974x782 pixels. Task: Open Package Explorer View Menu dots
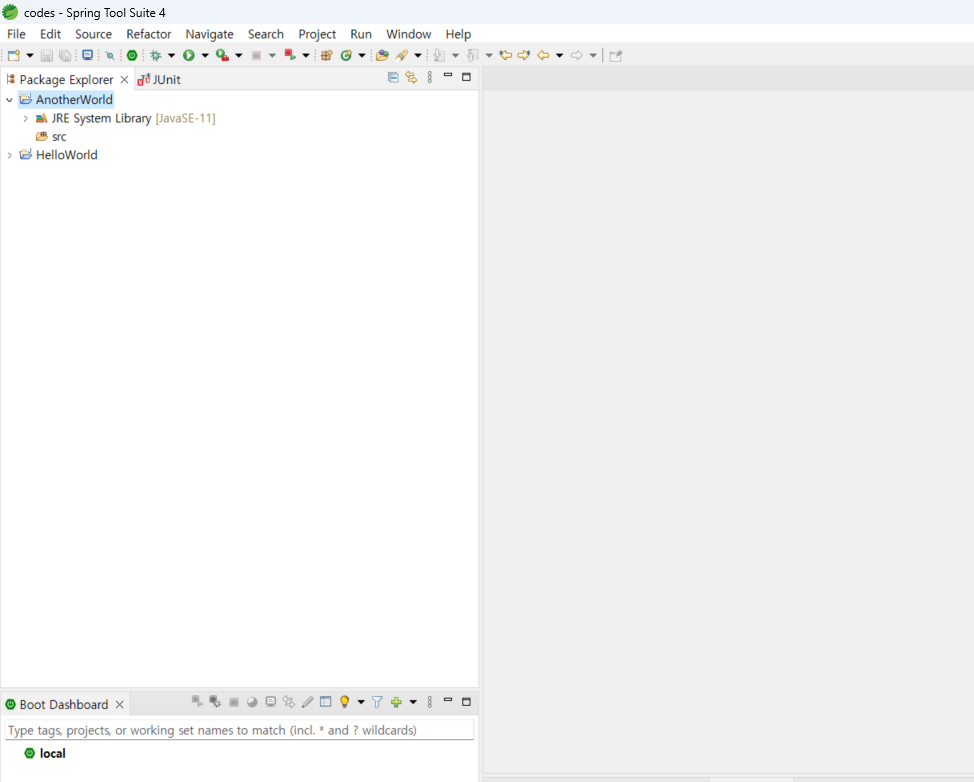(x=430, y=78)
